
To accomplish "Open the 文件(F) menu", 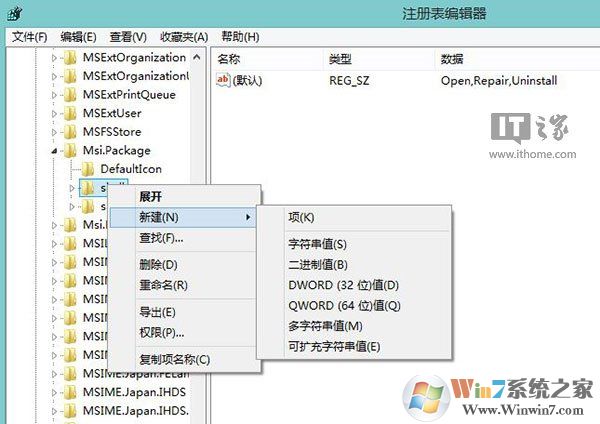I will click(x=29, y=37).
